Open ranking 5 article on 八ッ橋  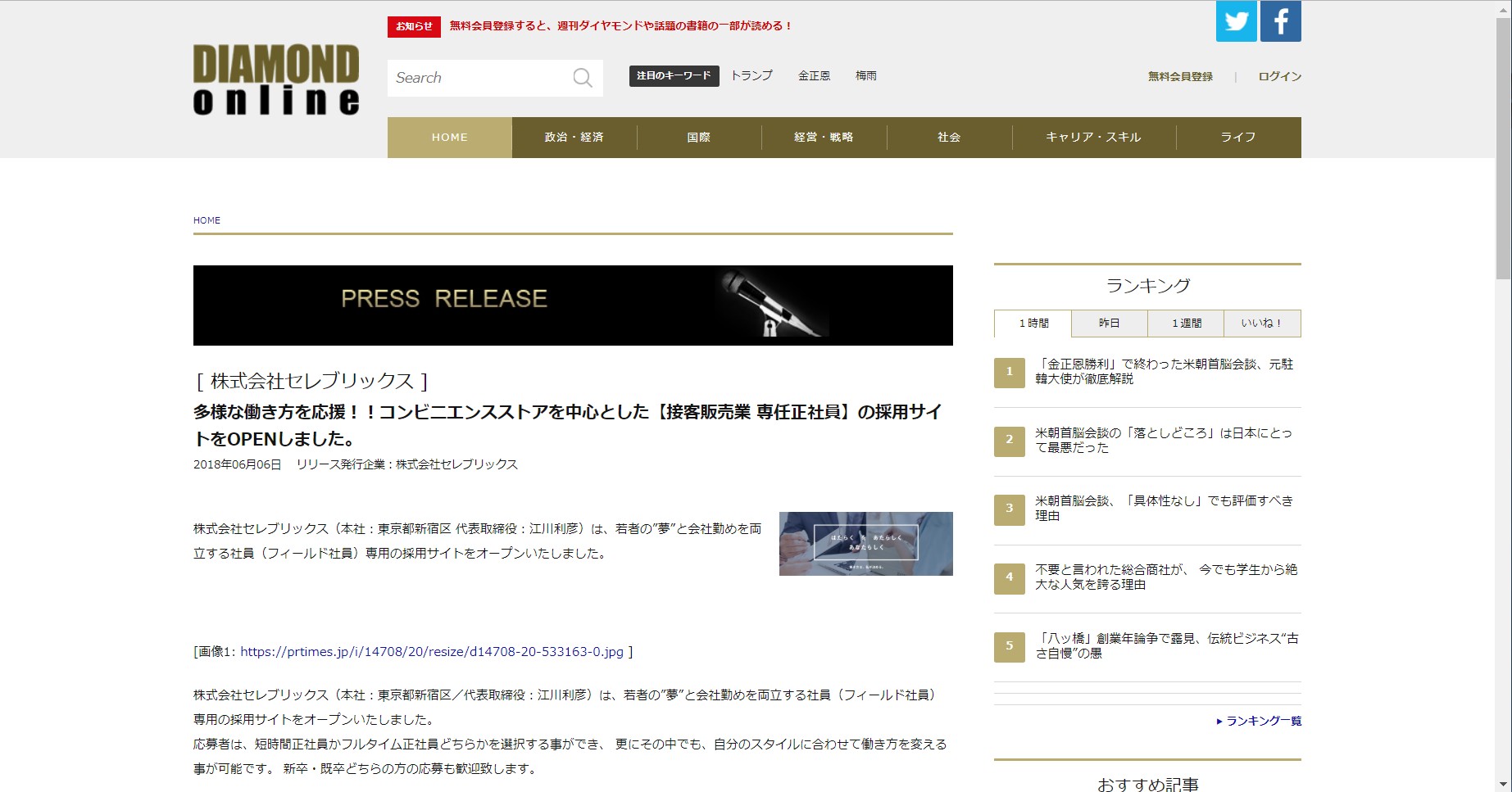coord(1166,646)
